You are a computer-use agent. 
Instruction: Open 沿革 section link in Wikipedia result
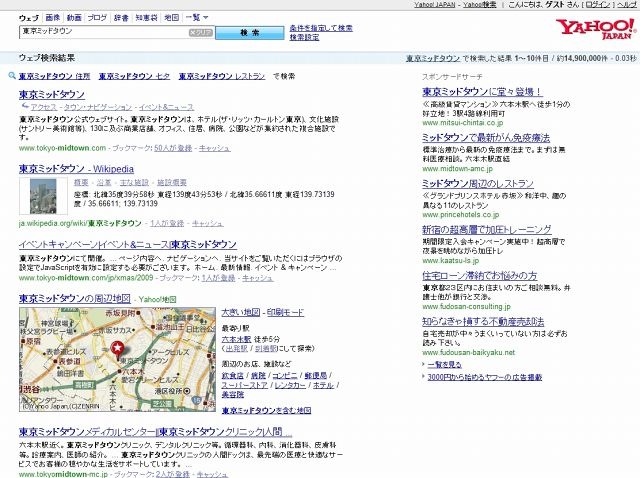pyautogui.click(x=104, y=182)
